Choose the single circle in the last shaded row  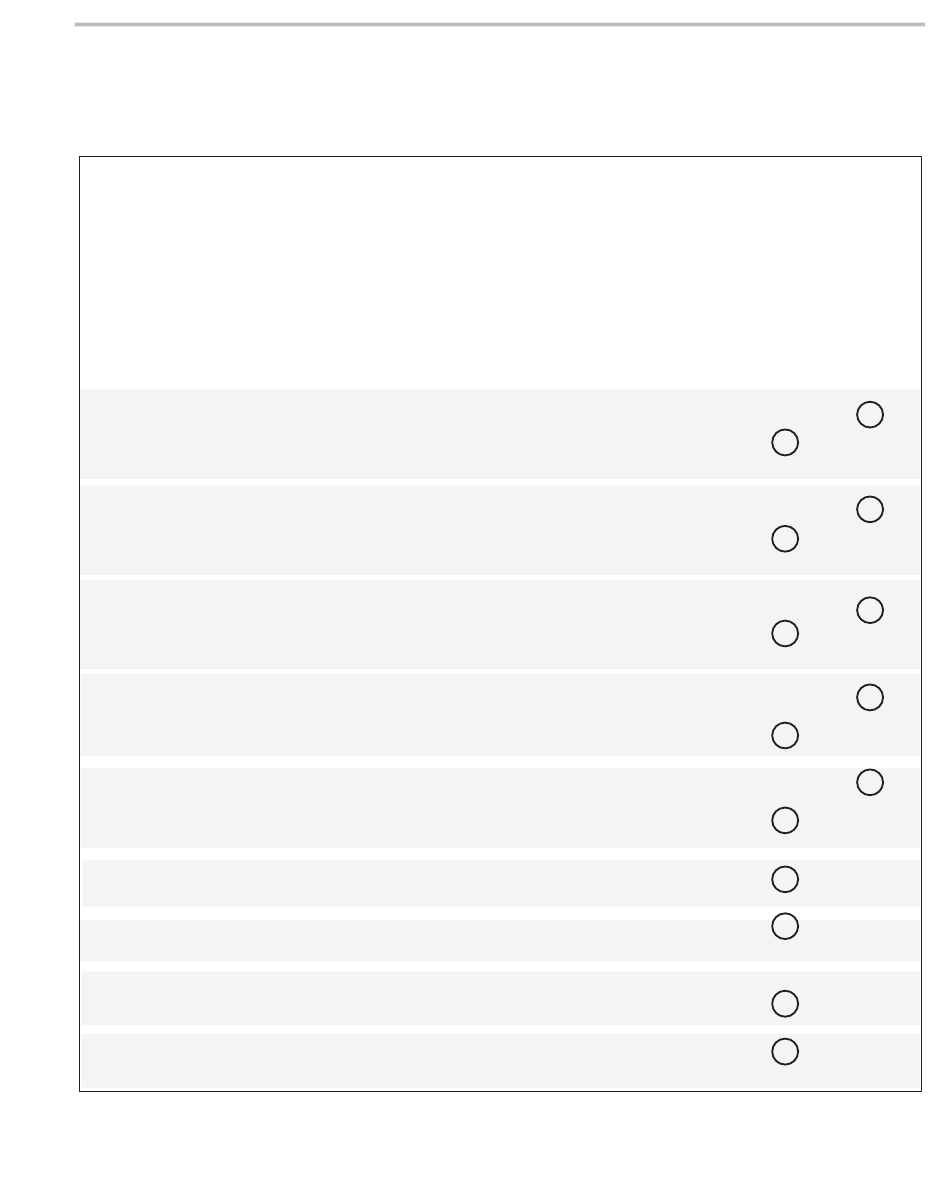pos(785,1051)
